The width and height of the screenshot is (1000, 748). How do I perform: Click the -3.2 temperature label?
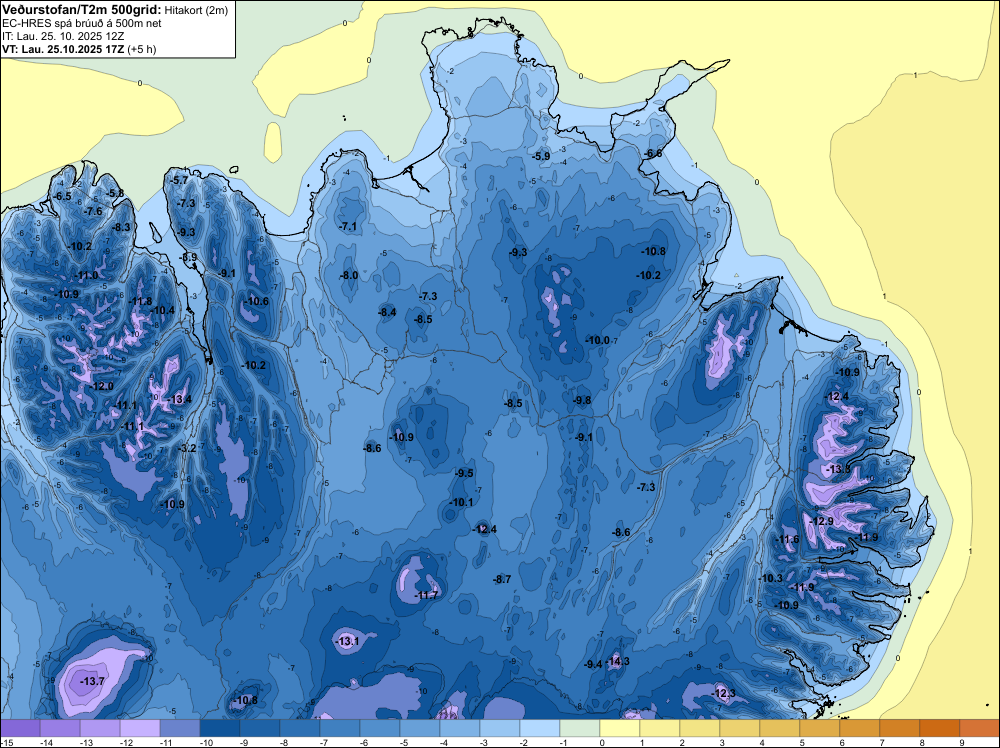pos(187,448)
